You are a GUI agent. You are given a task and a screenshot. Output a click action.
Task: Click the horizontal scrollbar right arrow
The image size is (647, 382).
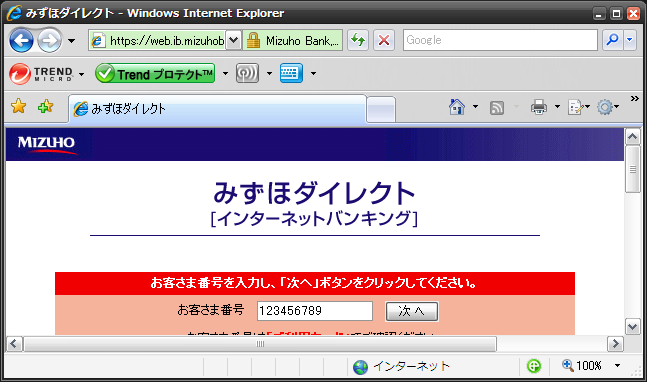coord(615,344)
